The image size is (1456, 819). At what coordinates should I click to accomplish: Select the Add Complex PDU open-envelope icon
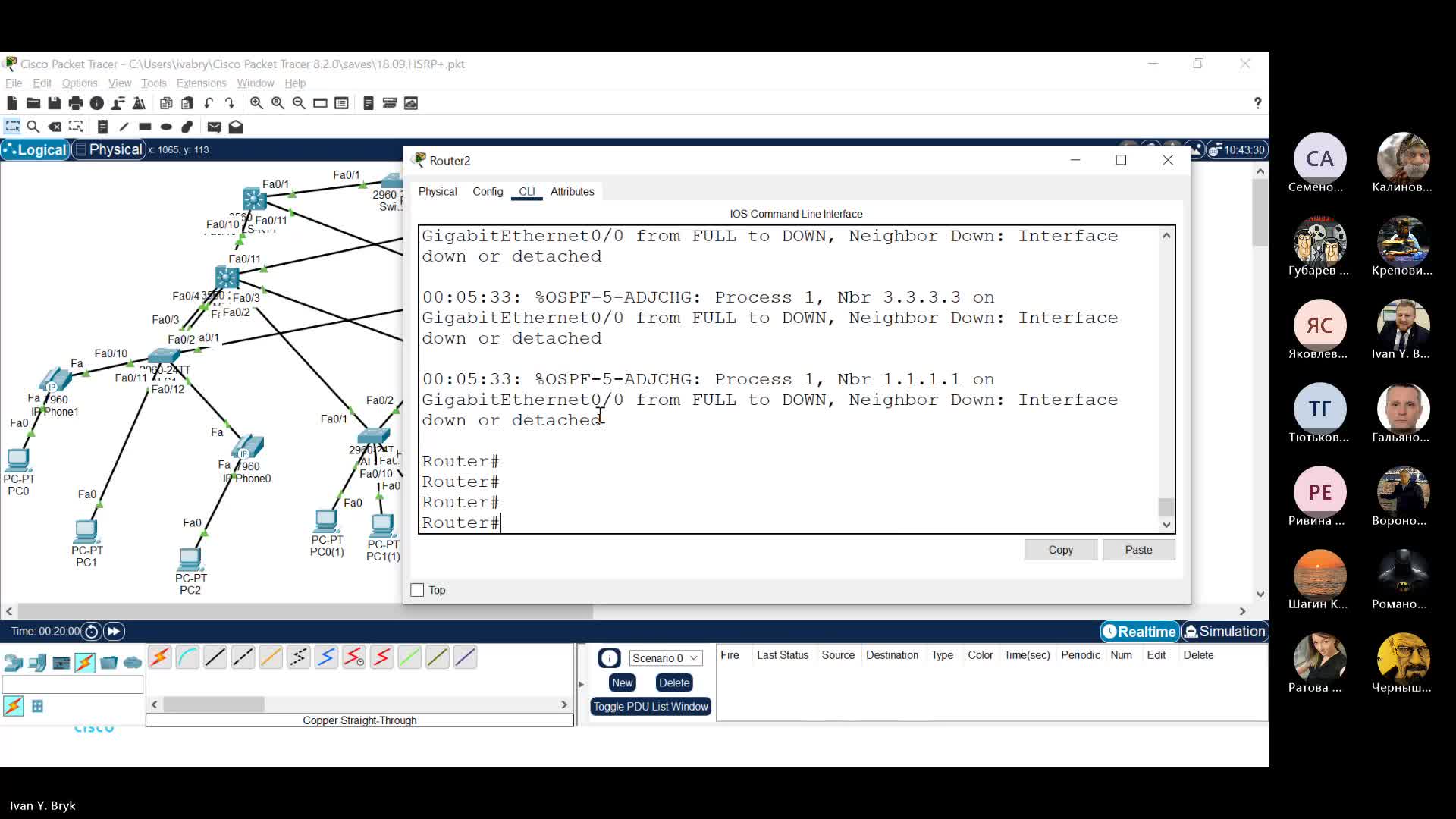(236, 127)
